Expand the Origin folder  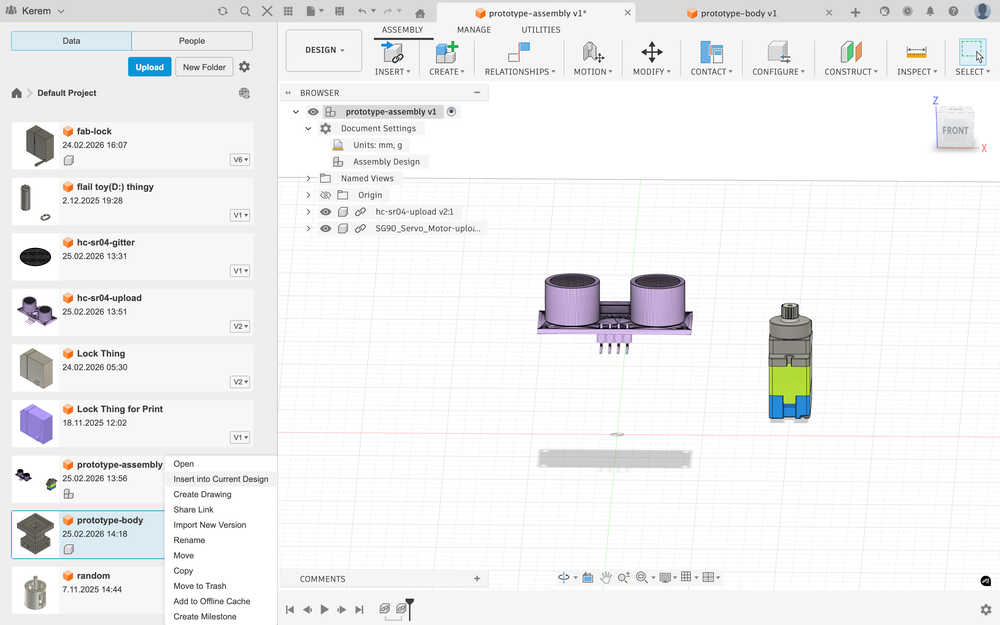point(308,195)
